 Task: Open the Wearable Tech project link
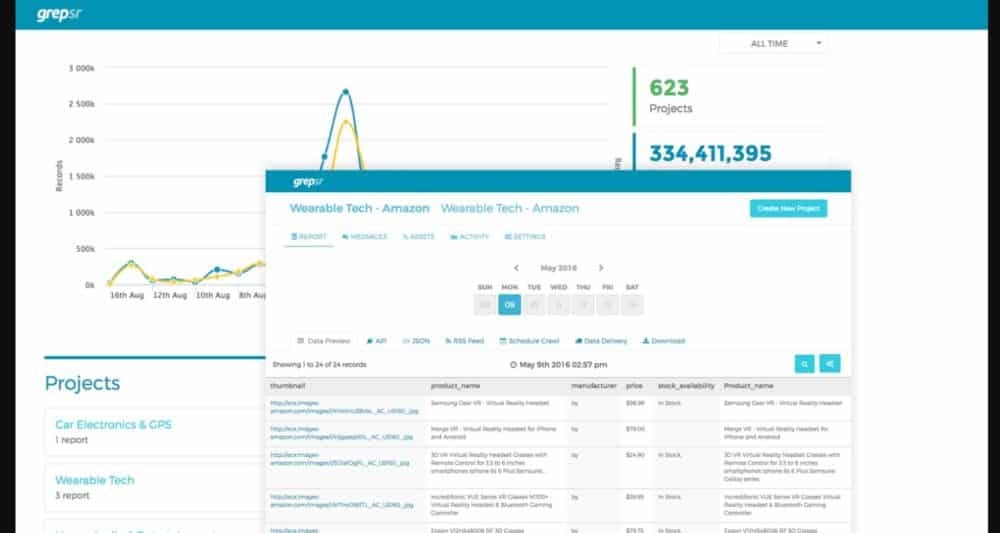[x=94, y=480]
